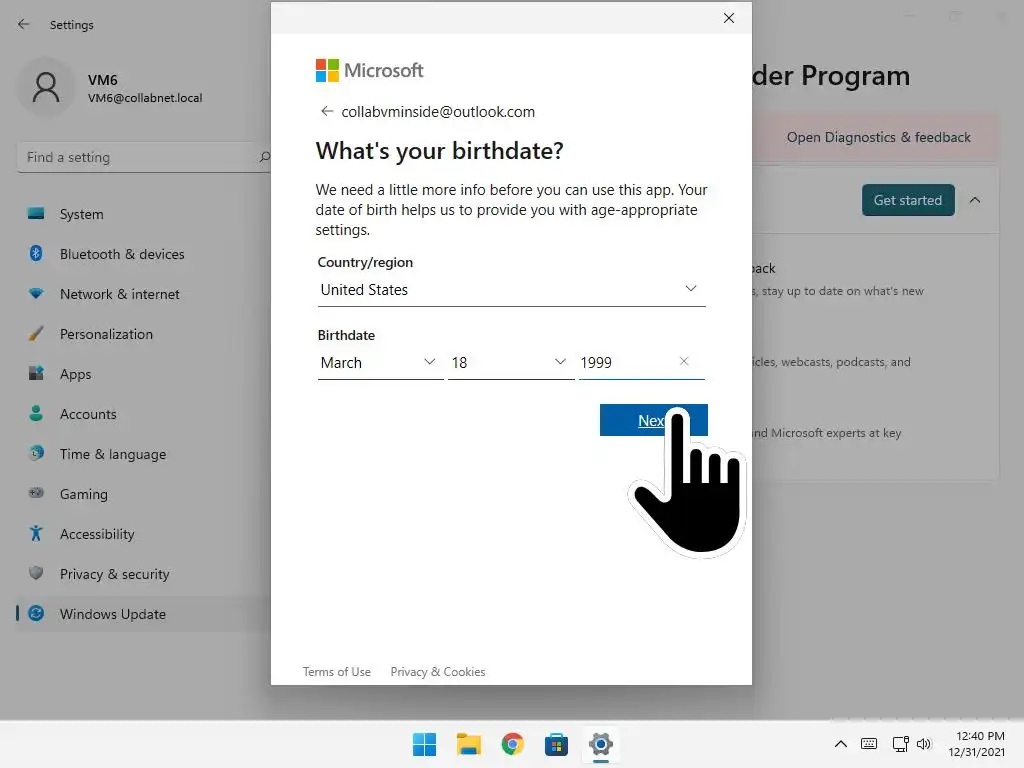The width and height of the screenshot is (1024, 768).
Task: Click Open Diagnostics & feedback
Action: 878,137
